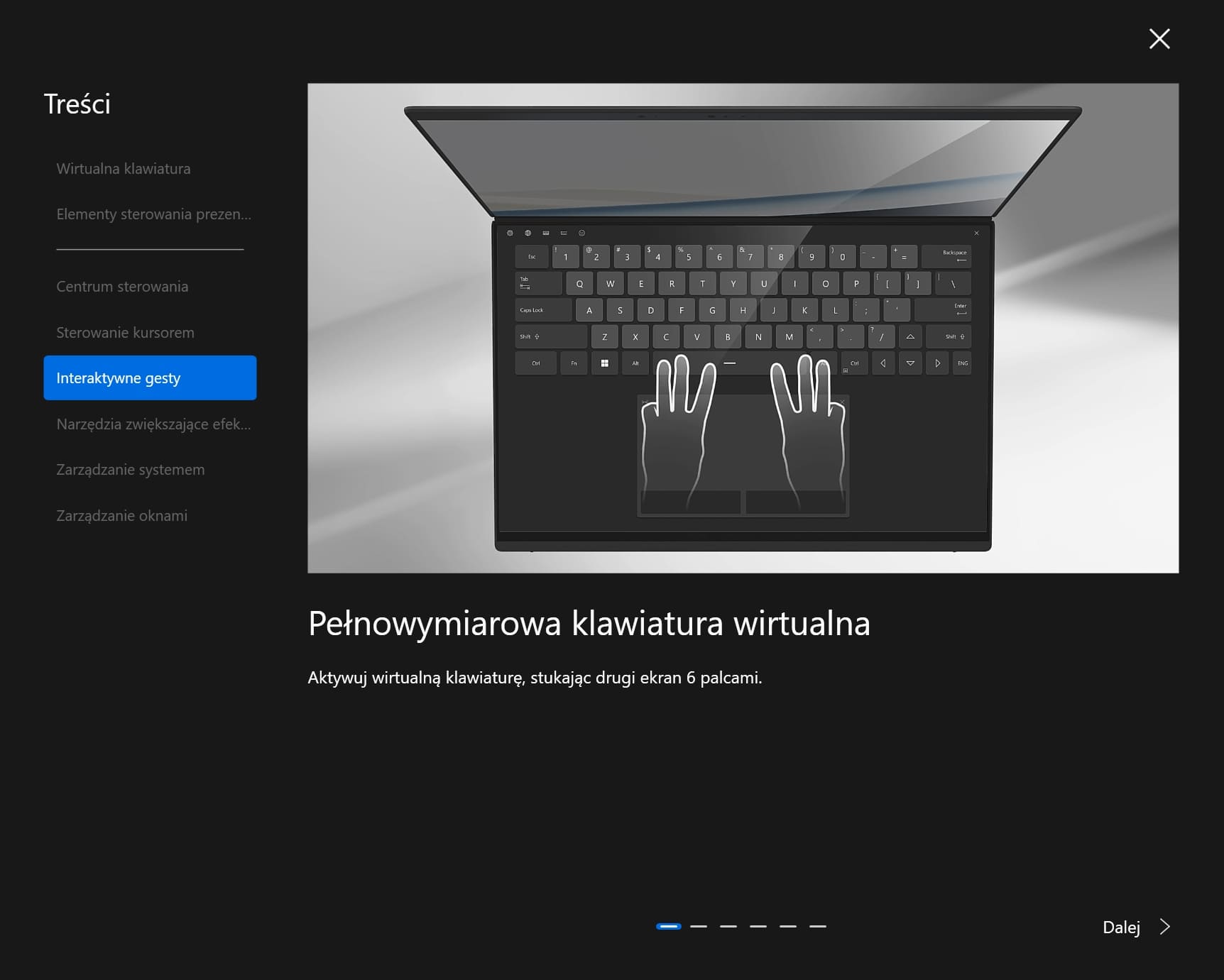The image size is (1224, 980).
Task: Close the tutorial with the X icon
Action: (1159, 39)
